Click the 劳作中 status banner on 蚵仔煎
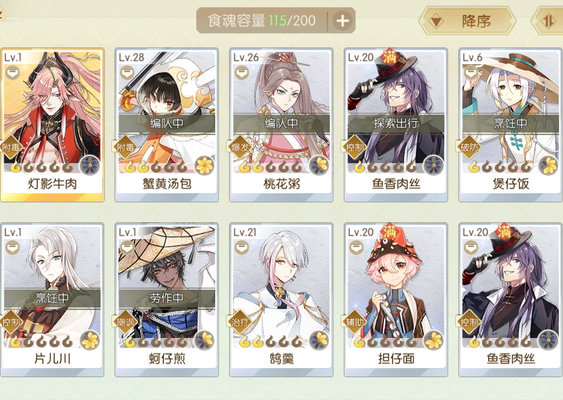The image size is (563, 400). pos(167,297)
